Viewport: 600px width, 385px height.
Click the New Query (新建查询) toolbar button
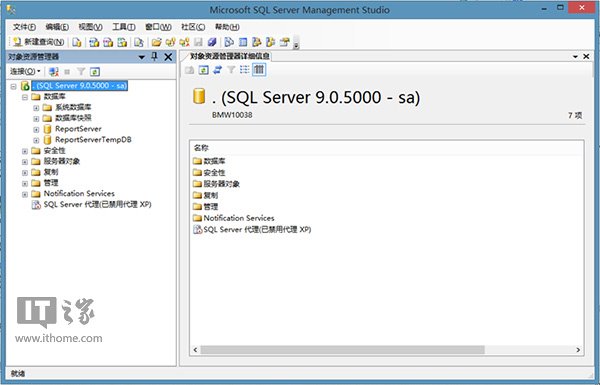coord(38,42)
